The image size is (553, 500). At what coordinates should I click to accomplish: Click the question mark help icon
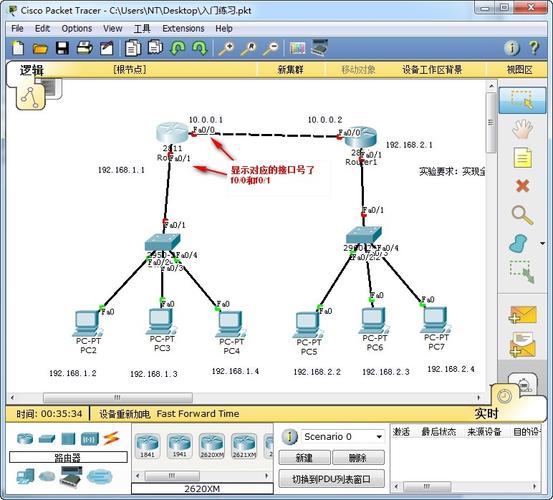pos(534,48)
